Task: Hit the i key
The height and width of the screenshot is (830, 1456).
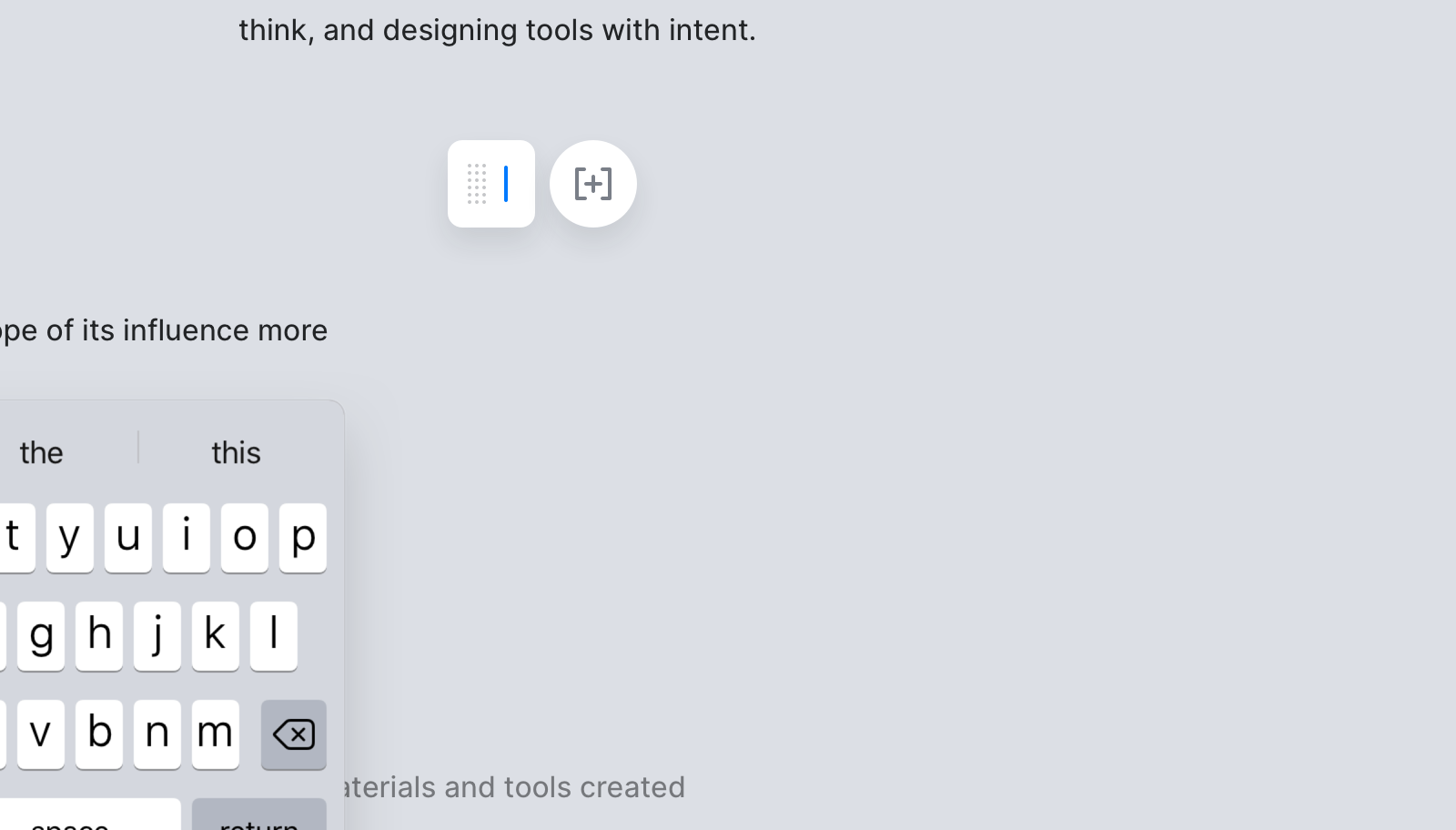Action: 187,538
